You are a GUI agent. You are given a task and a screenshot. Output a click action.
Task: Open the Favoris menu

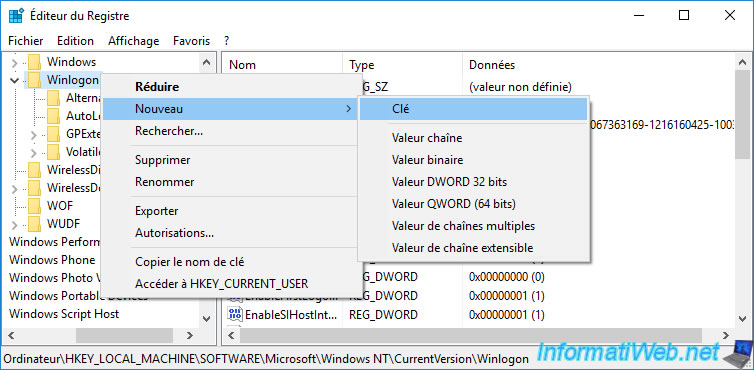191,41
